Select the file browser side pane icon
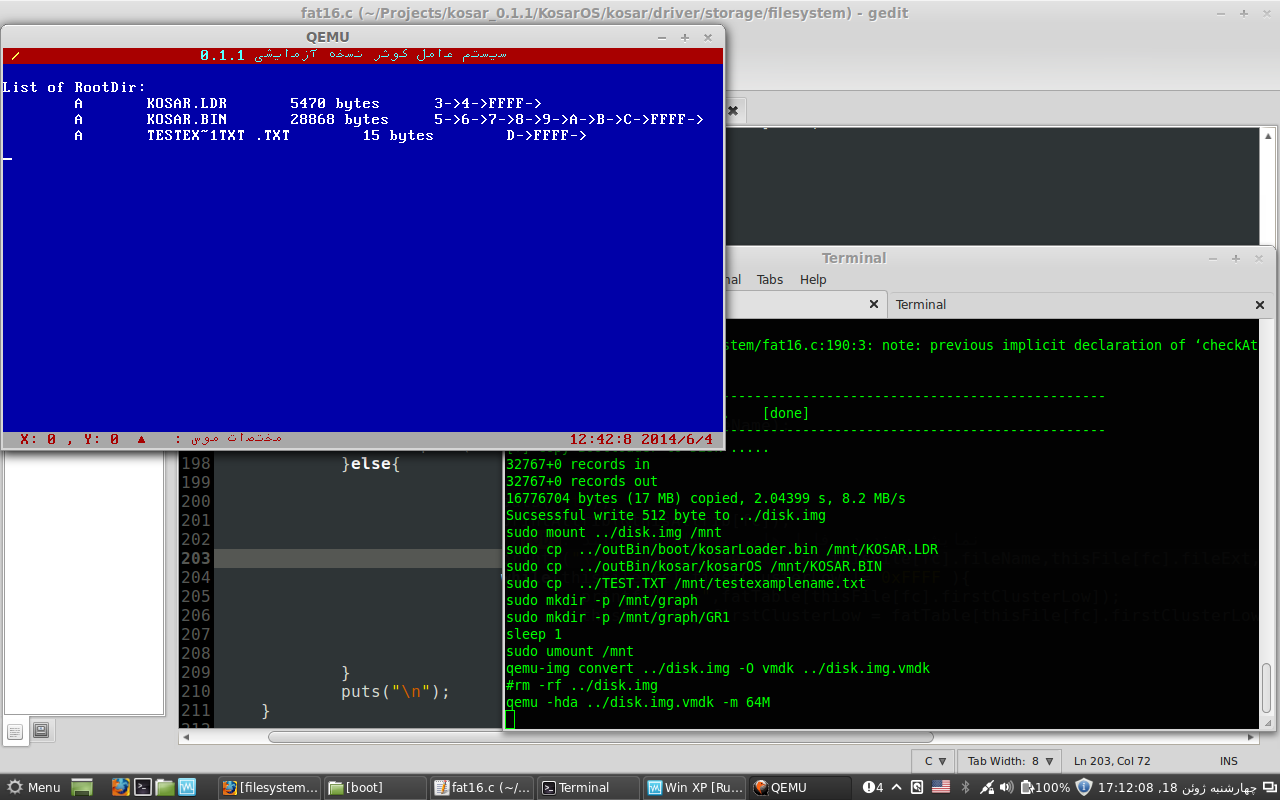Image resolution: width=1280 pixels, height=800 pixels. click(x=41, y=730)
